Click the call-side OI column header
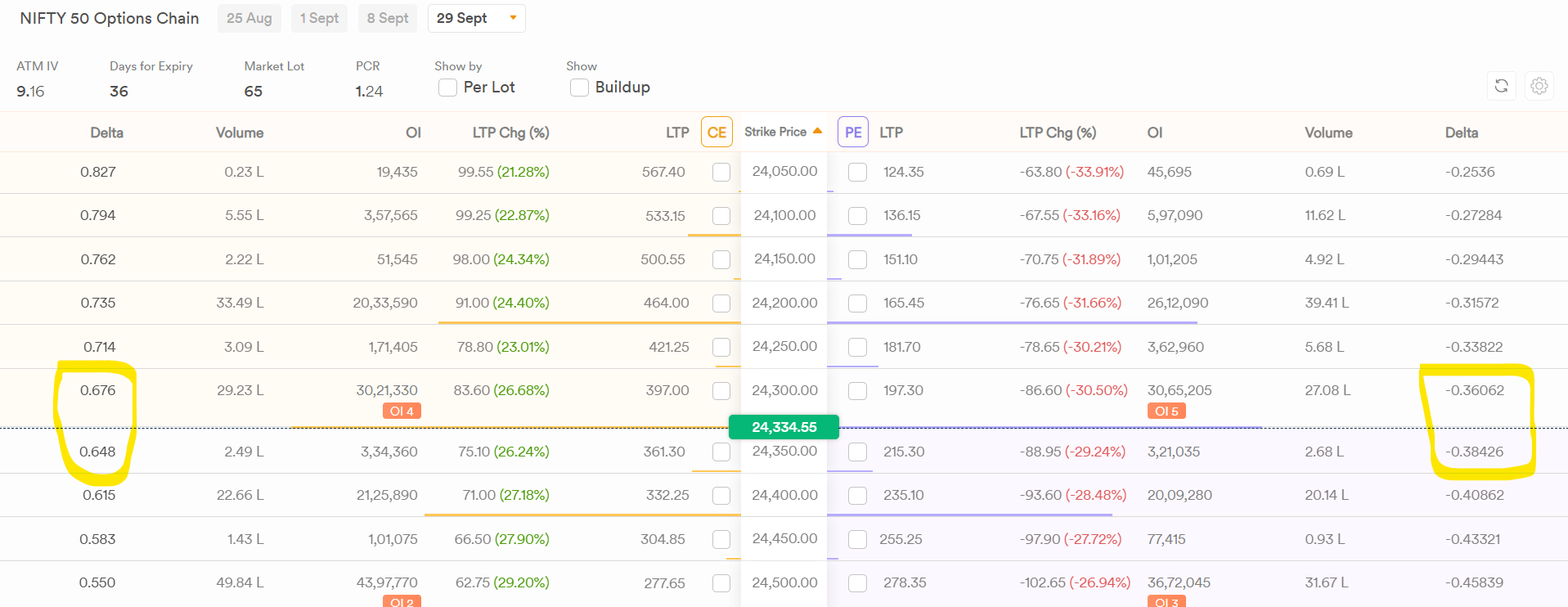This screenshot has height=607, width=1568. point(414,133)
